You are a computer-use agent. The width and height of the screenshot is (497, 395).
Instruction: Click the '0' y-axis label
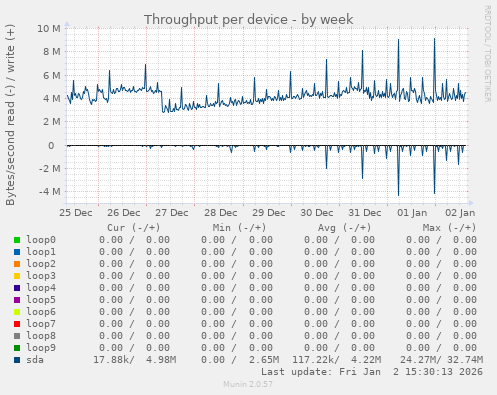pyautogui.click(x=51, y=146)
